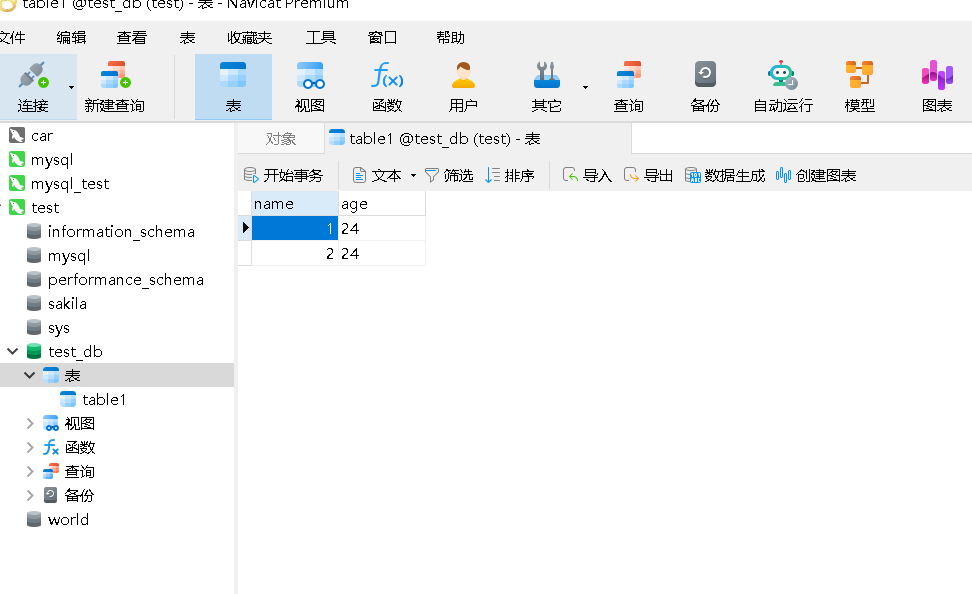
Task: Open the Favorites (收藏夹) menu
Action: click(x=249, y=38)
